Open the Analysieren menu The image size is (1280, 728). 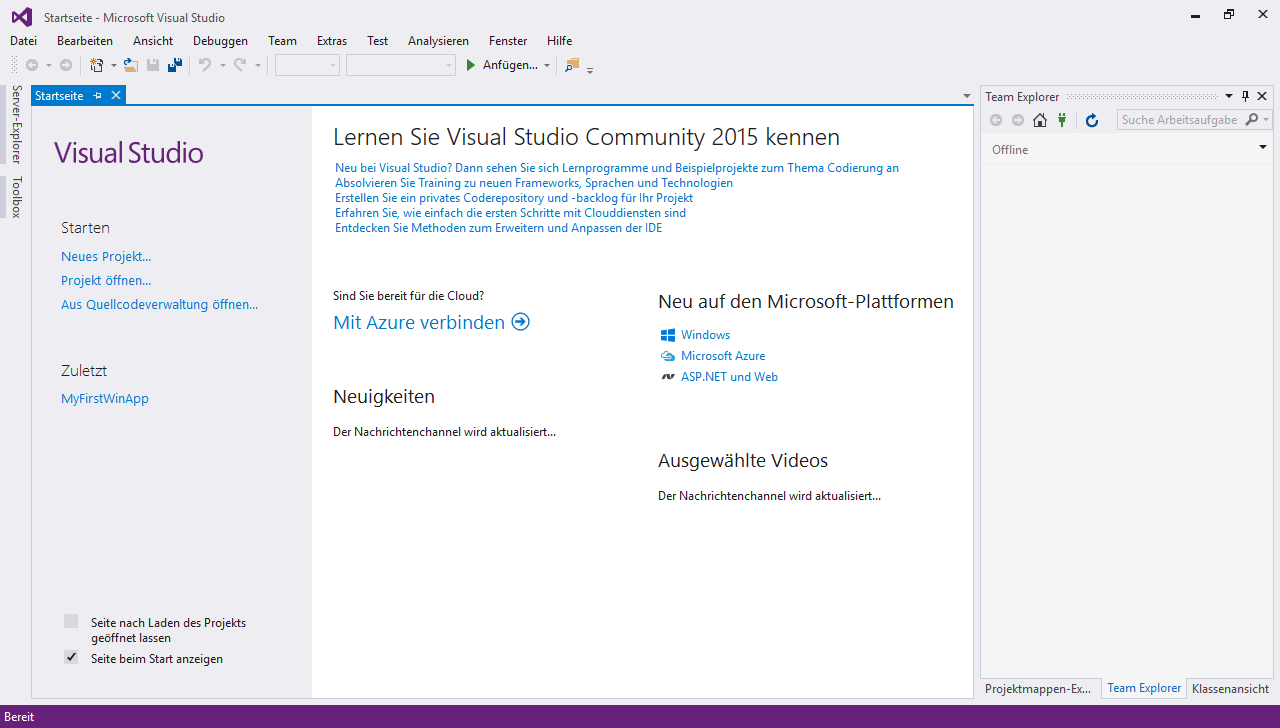pyautogui.click(x=438, y=41)
